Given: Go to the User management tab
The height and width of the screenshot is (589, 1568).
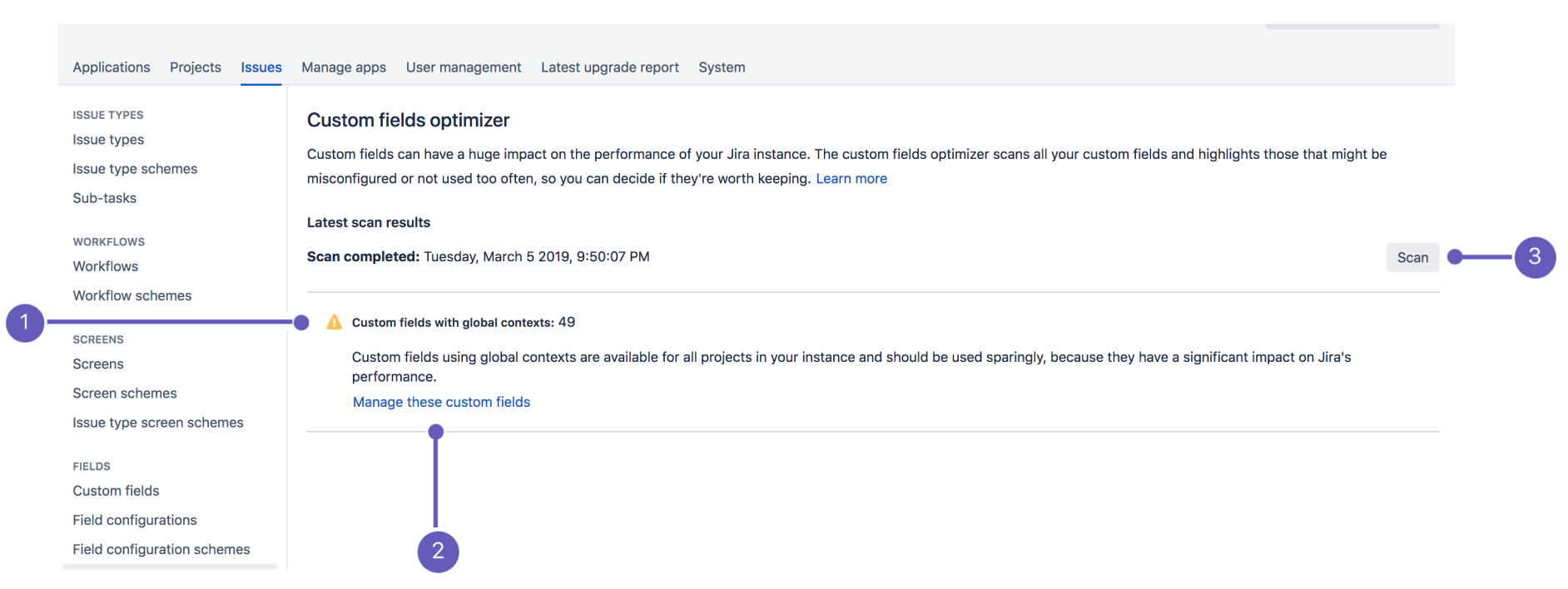Looking at the screenshot, I should pyautogui.click(x=464, y=67).
